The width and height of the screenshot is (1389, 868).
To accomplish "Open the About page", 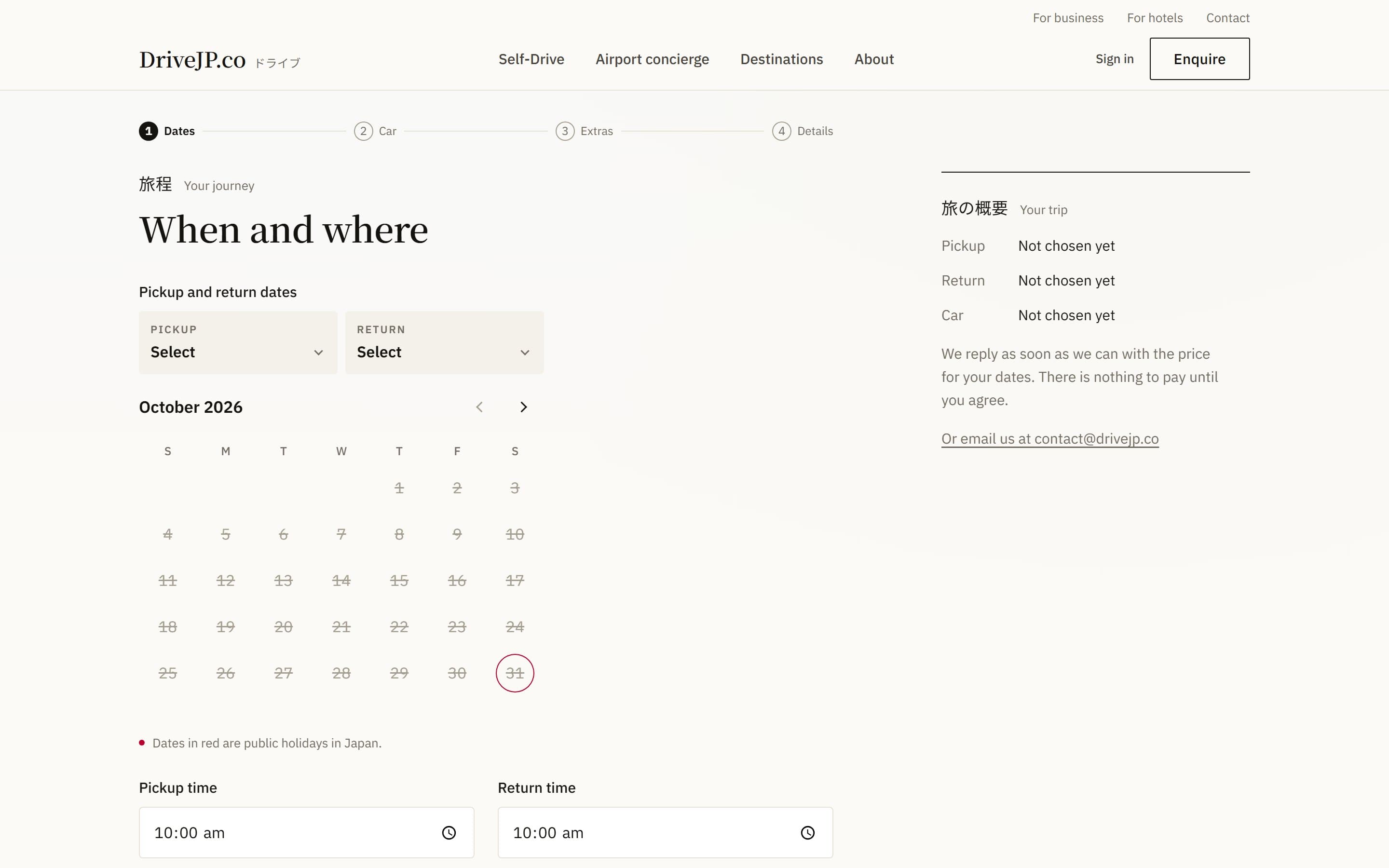I will pyautogui.click(x=873, y=59).
